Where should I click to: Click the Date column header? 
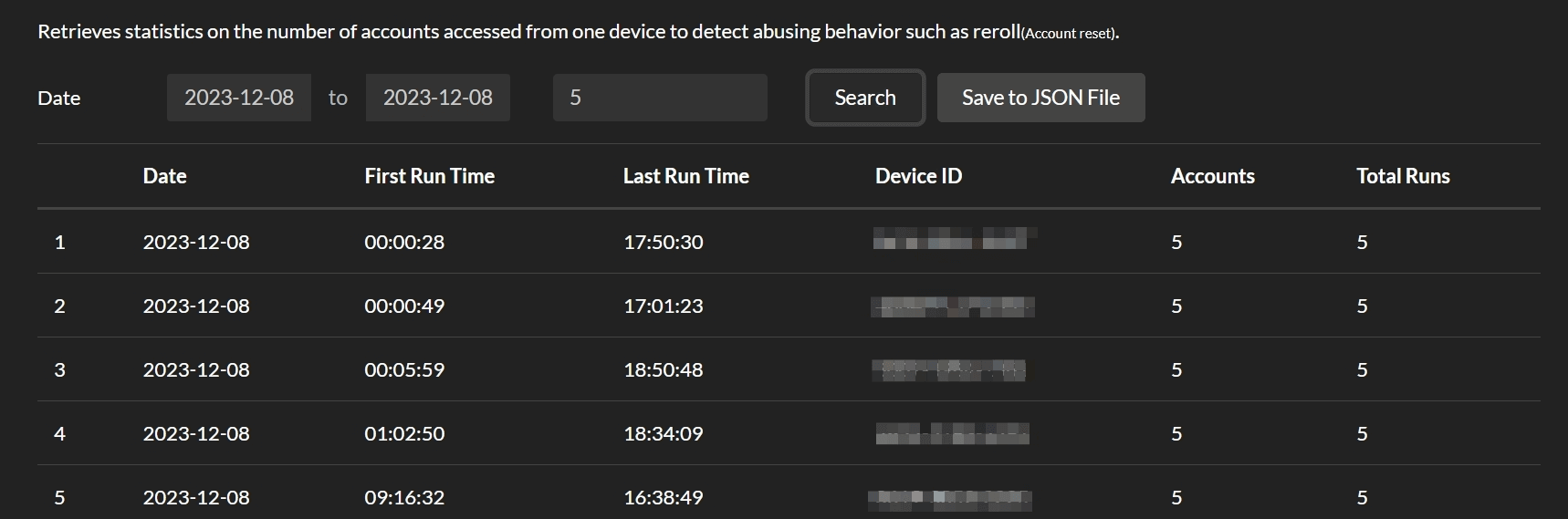point(164,176)
